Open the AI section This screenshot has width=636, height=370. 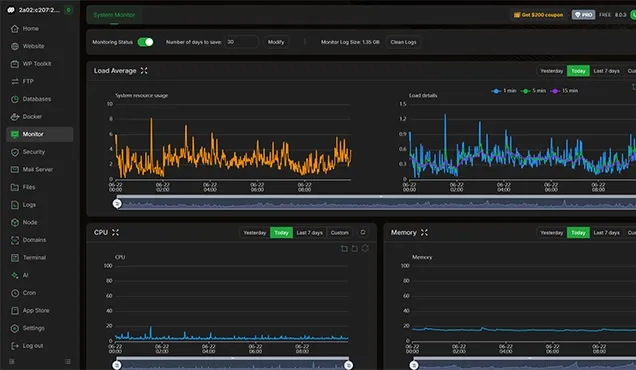pyautogui.click(x=39, y=275)
